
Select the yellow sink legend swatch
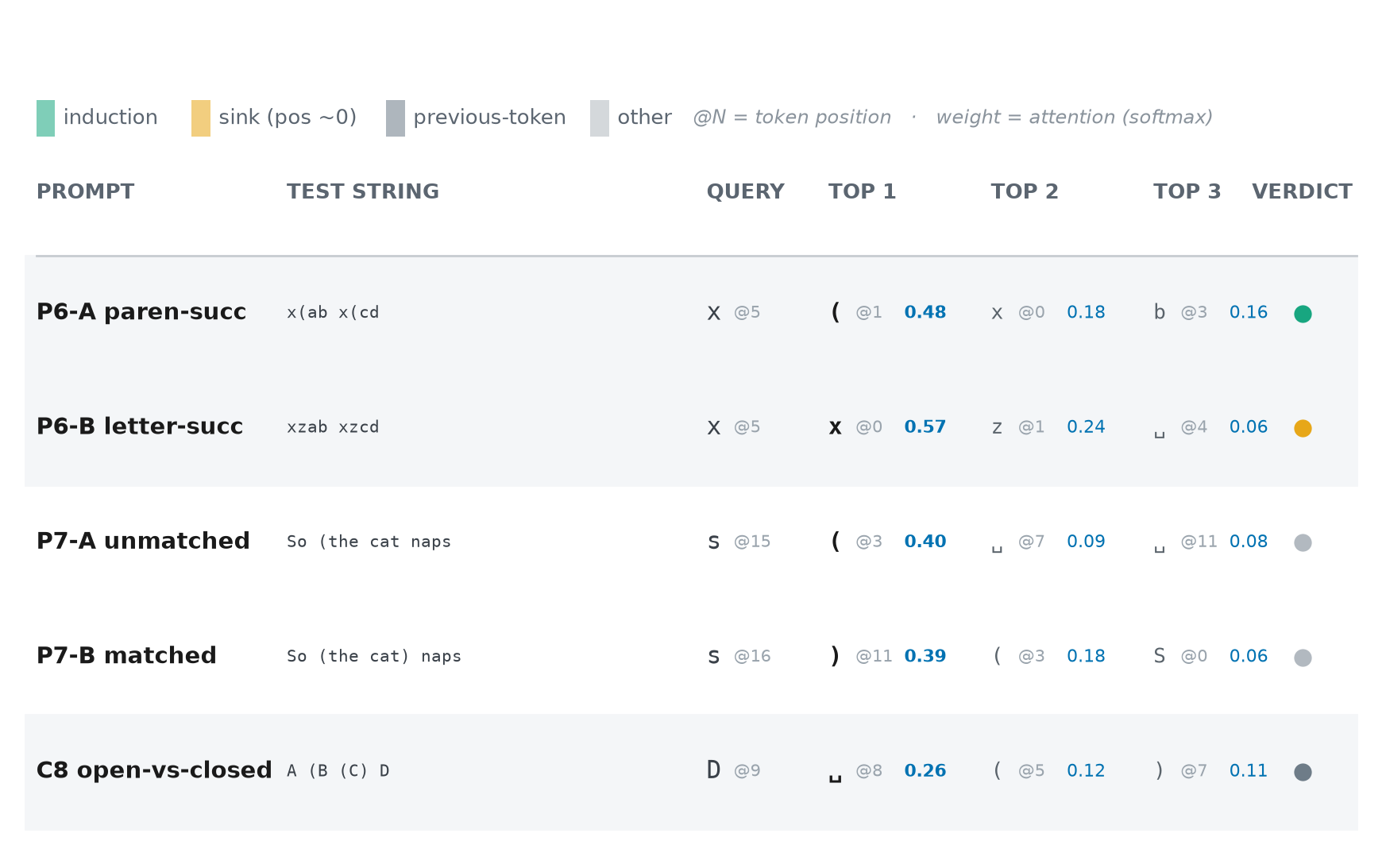pyautogui.click(x=201, y=118)
